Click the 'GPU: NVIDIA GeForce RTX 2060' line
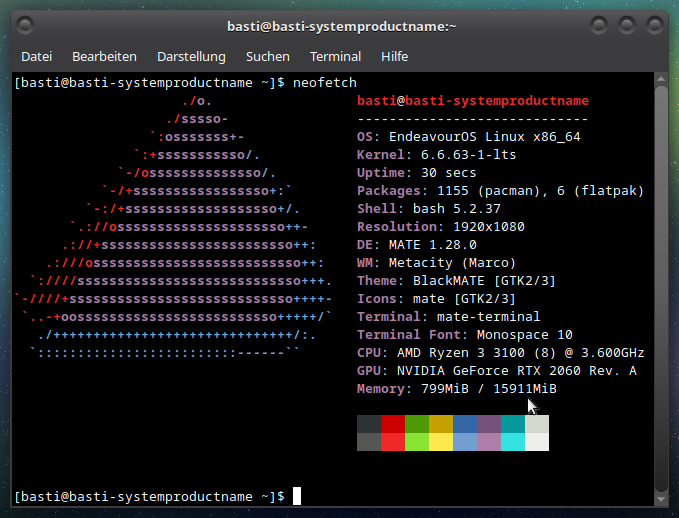 497,371
